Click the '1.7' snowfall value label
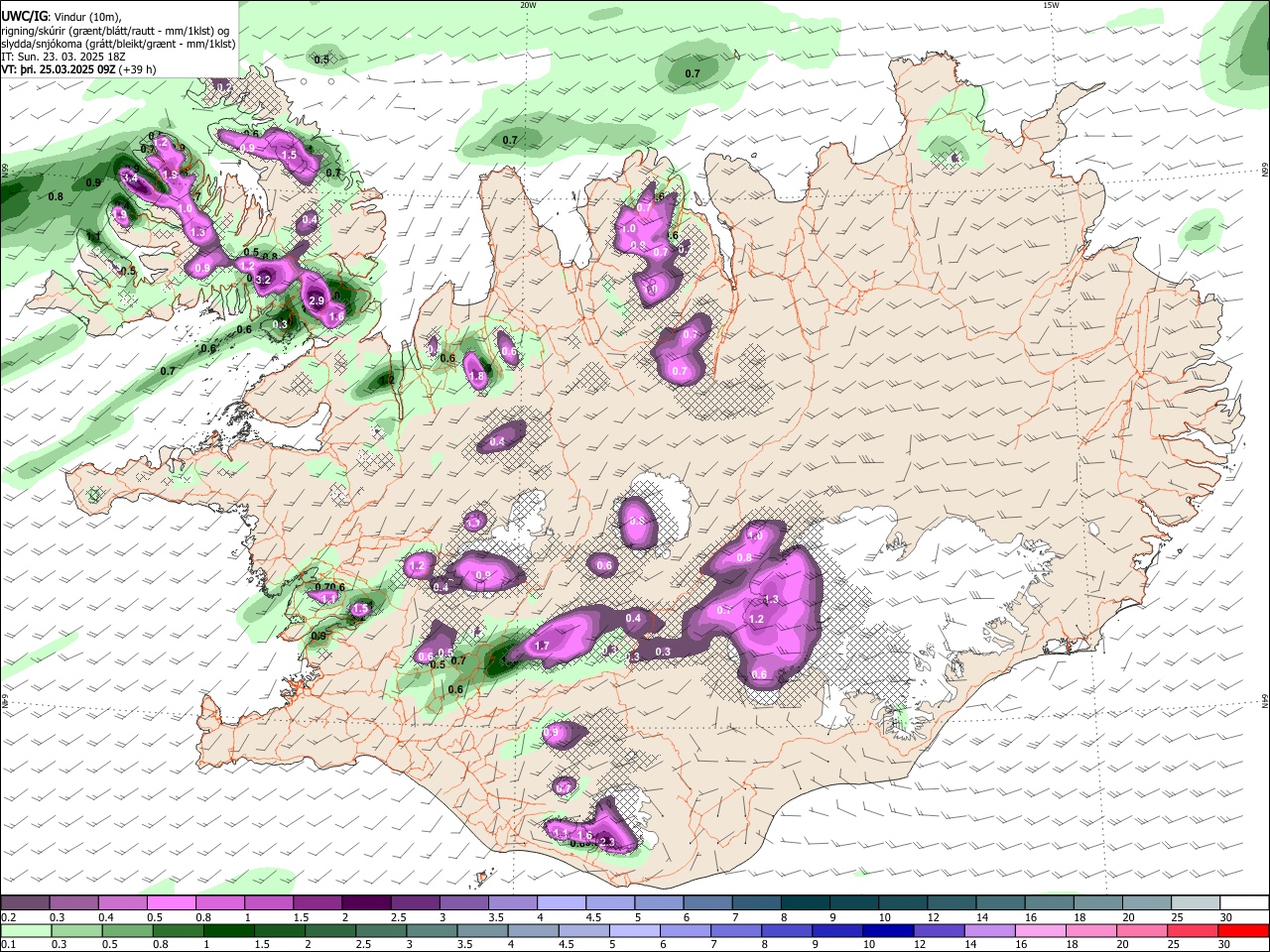Screen dimensions: 1270x952 542,646
